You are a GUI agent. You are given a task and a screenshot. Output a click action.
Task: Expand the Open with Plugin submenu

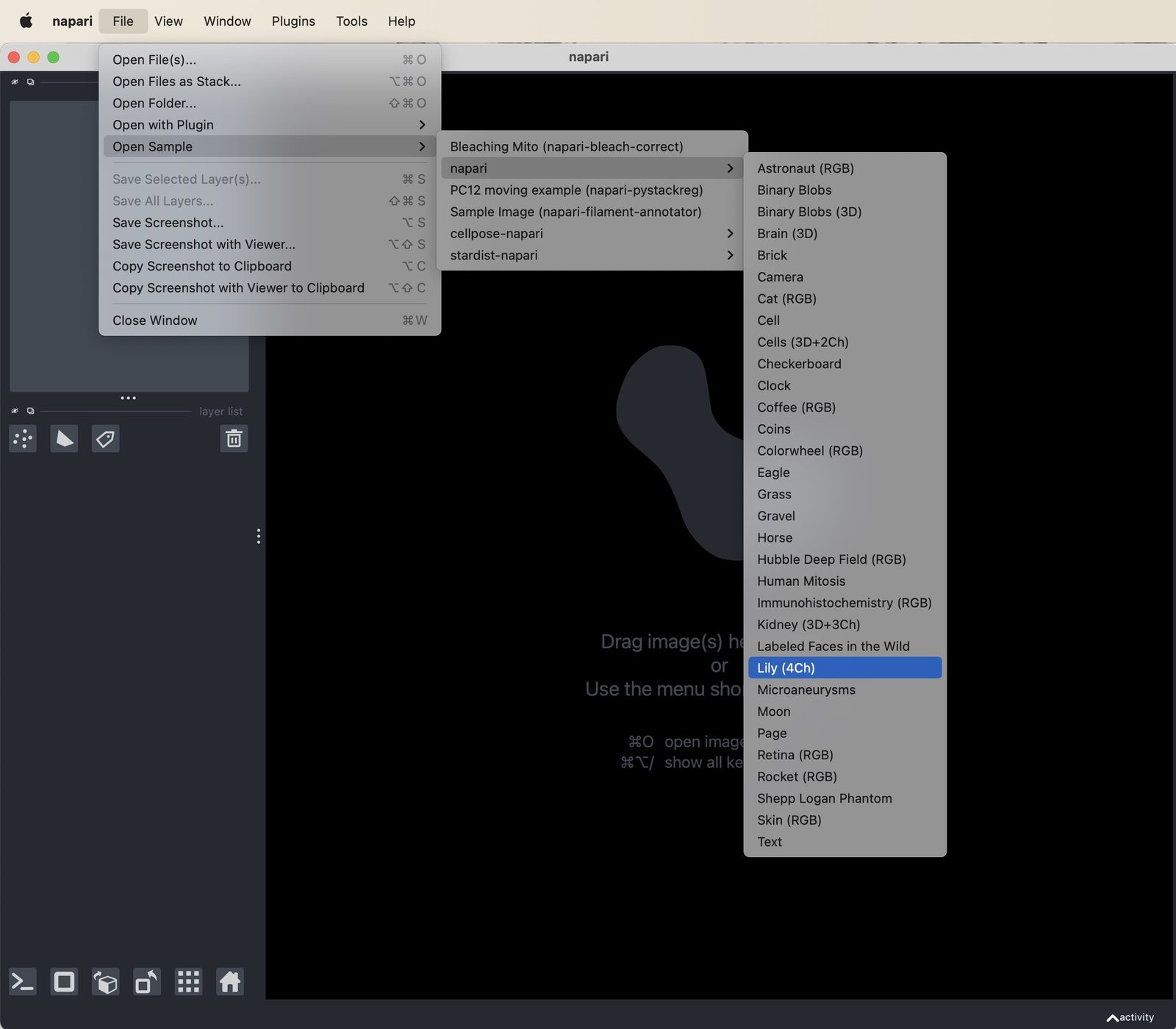coord(270,125)
